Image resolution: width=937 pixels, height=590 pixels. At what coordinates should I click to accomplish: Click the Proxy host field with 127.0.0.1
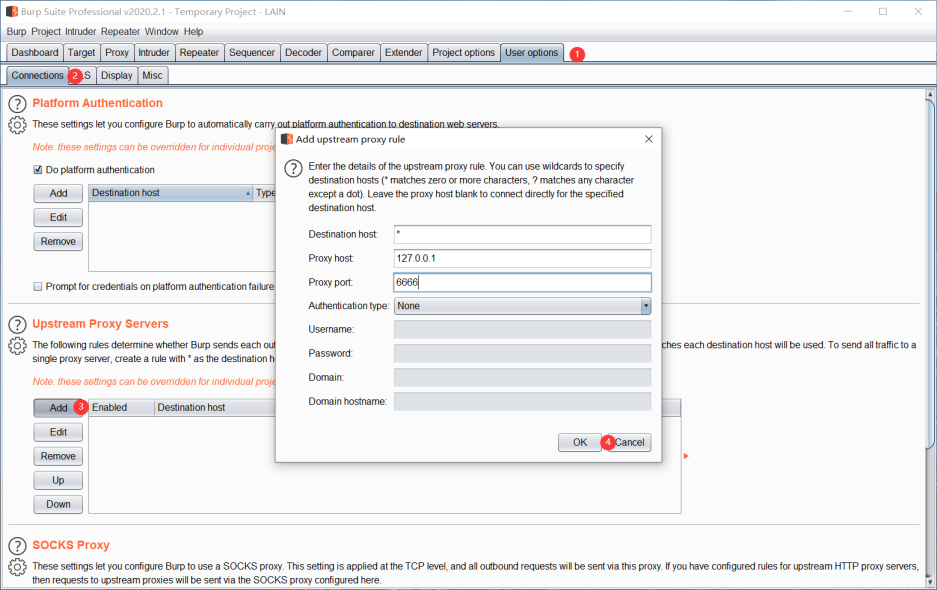[522, 258]
